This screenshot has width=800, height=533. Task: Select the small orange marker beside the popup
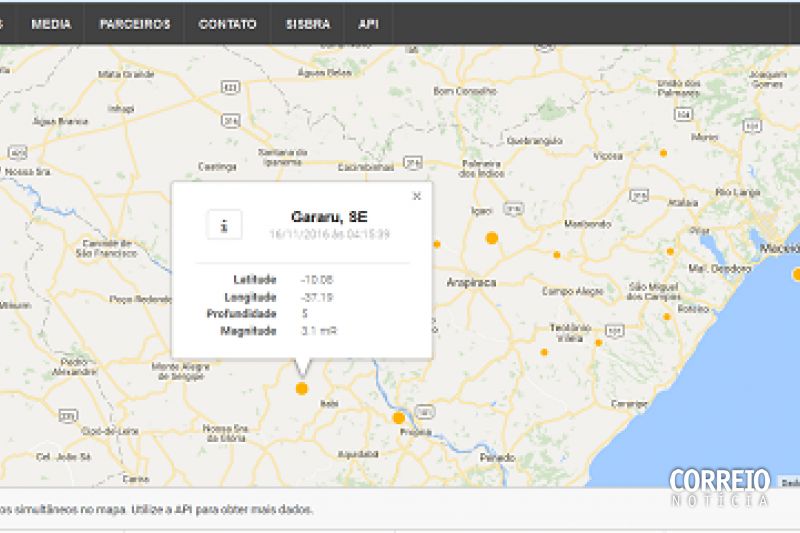pos(437,244)
